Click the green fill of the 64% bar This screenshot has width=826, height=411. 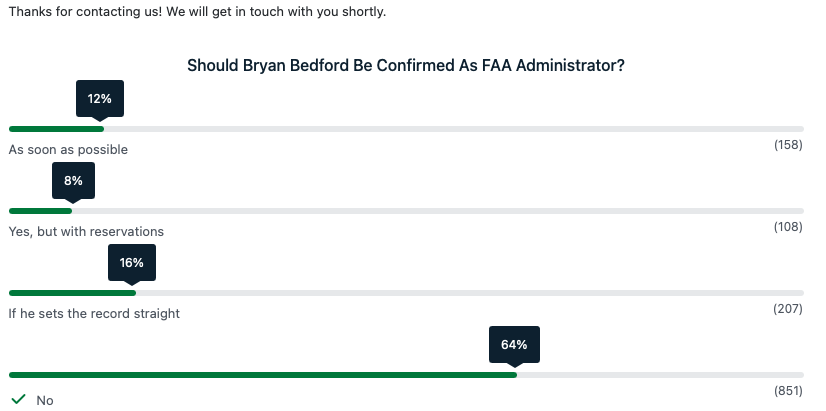click(262, 375)
